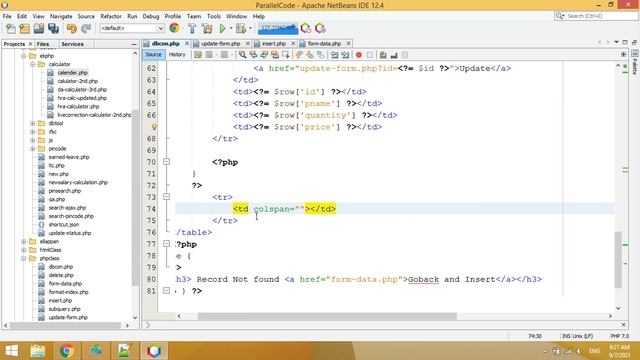Click the Search field
The image size is (640, 360).
pyautogui.click(x=596, y=16)
